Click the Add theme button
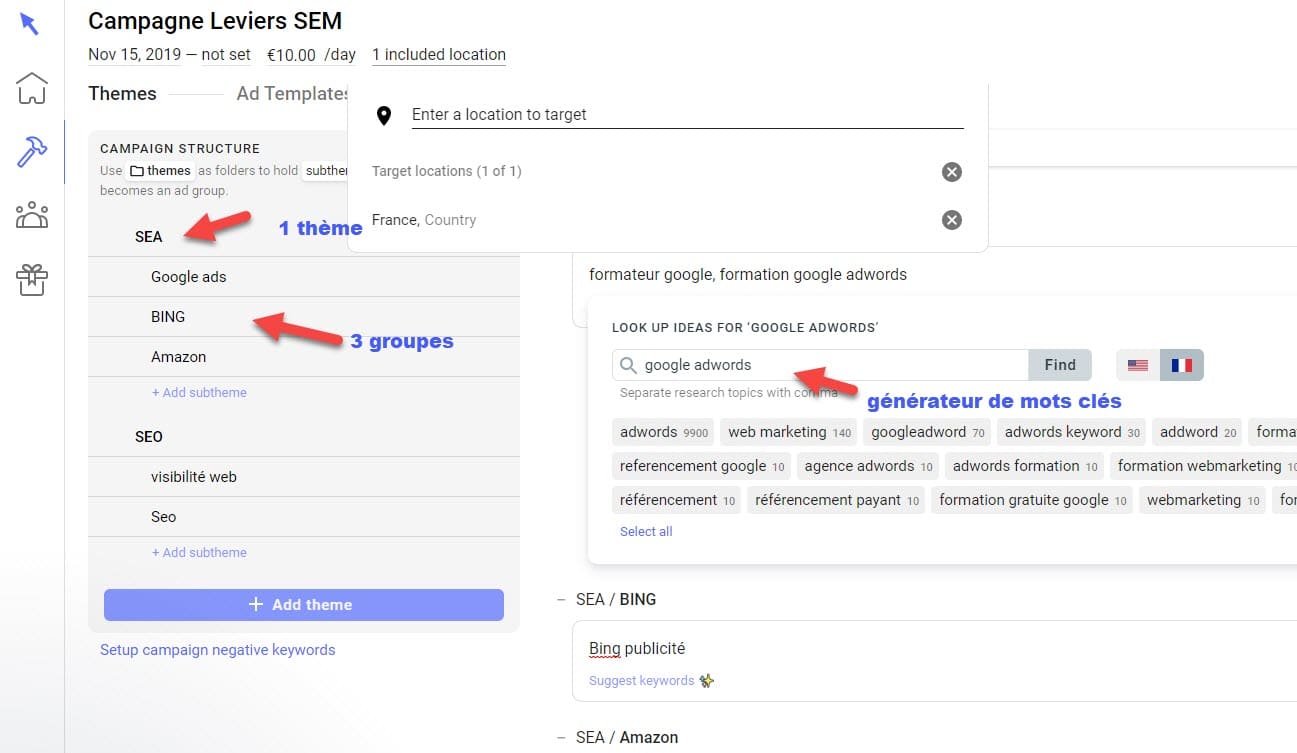Viewport: 1297px width, 753px height. point(304,605)
